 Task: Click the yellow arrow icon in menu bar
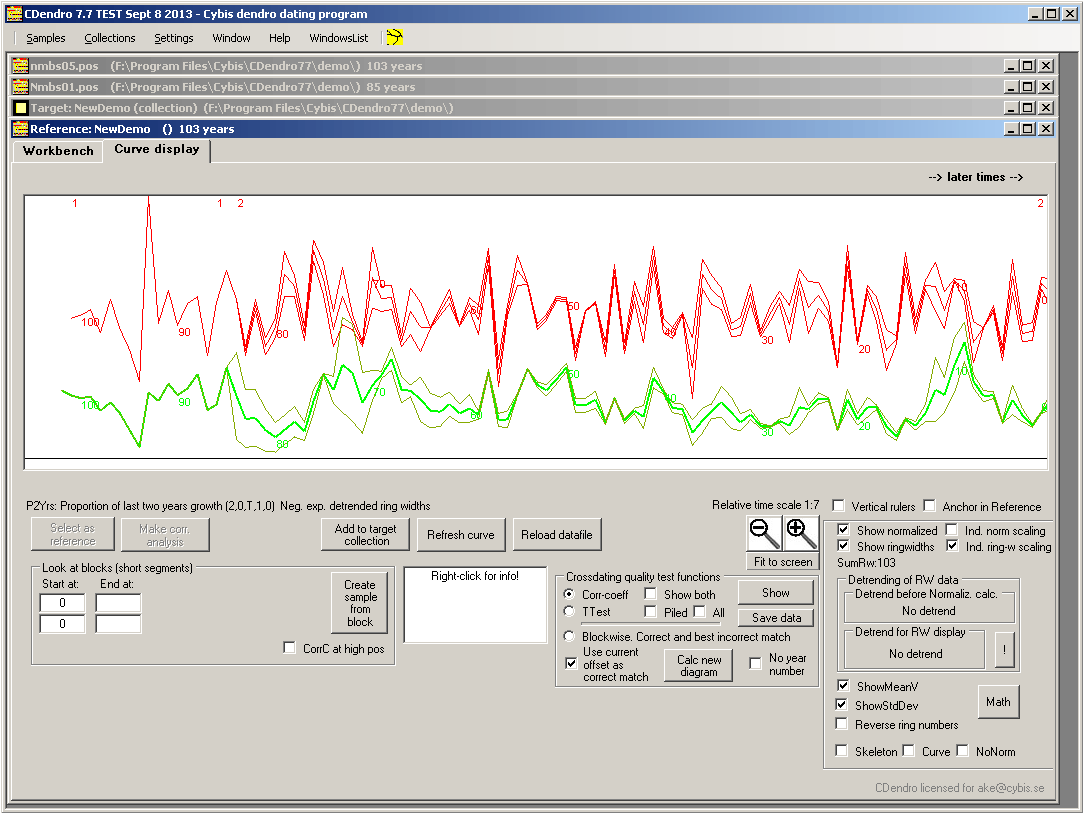[x=394, y=37]
